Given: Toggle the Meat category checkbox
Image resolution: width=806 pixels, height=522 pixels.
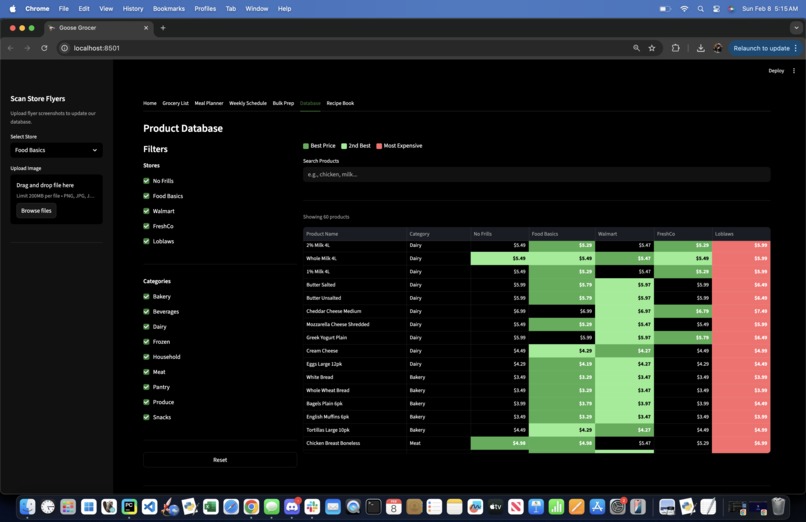Looking at the screenshot, I should 146,372.
